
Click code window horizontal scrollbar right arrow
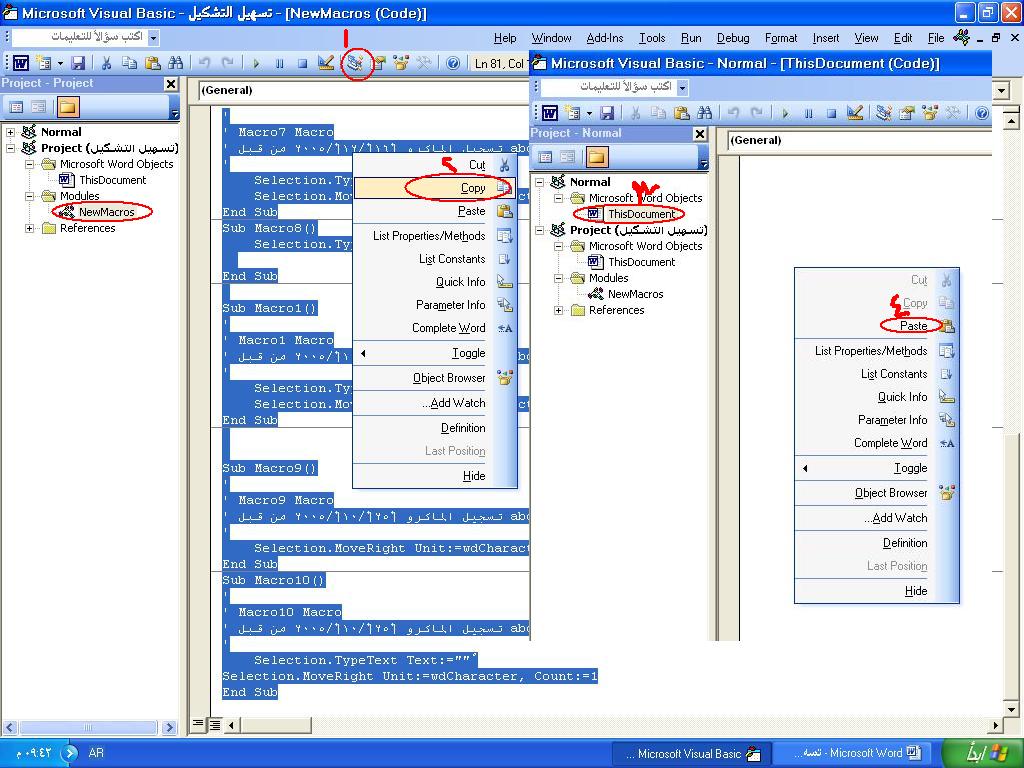pyautogui.click(x=996, y=724)
